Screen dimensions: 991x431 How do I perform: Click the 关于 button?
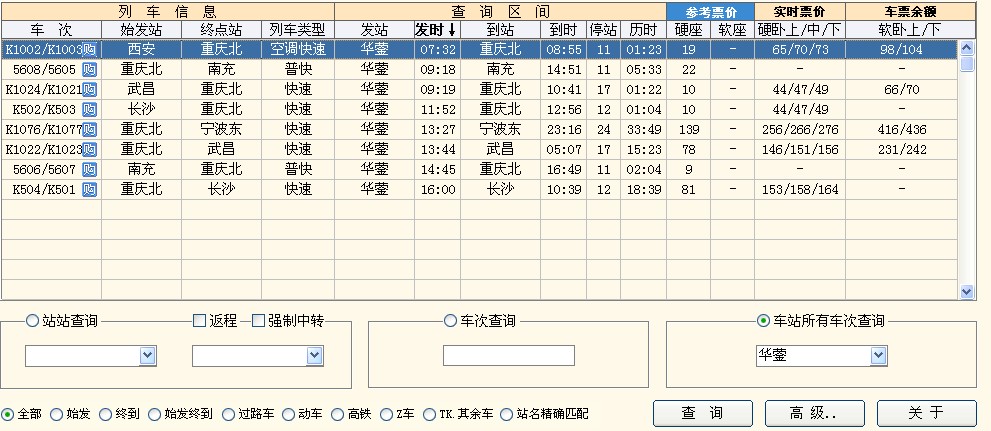(927, 413)
